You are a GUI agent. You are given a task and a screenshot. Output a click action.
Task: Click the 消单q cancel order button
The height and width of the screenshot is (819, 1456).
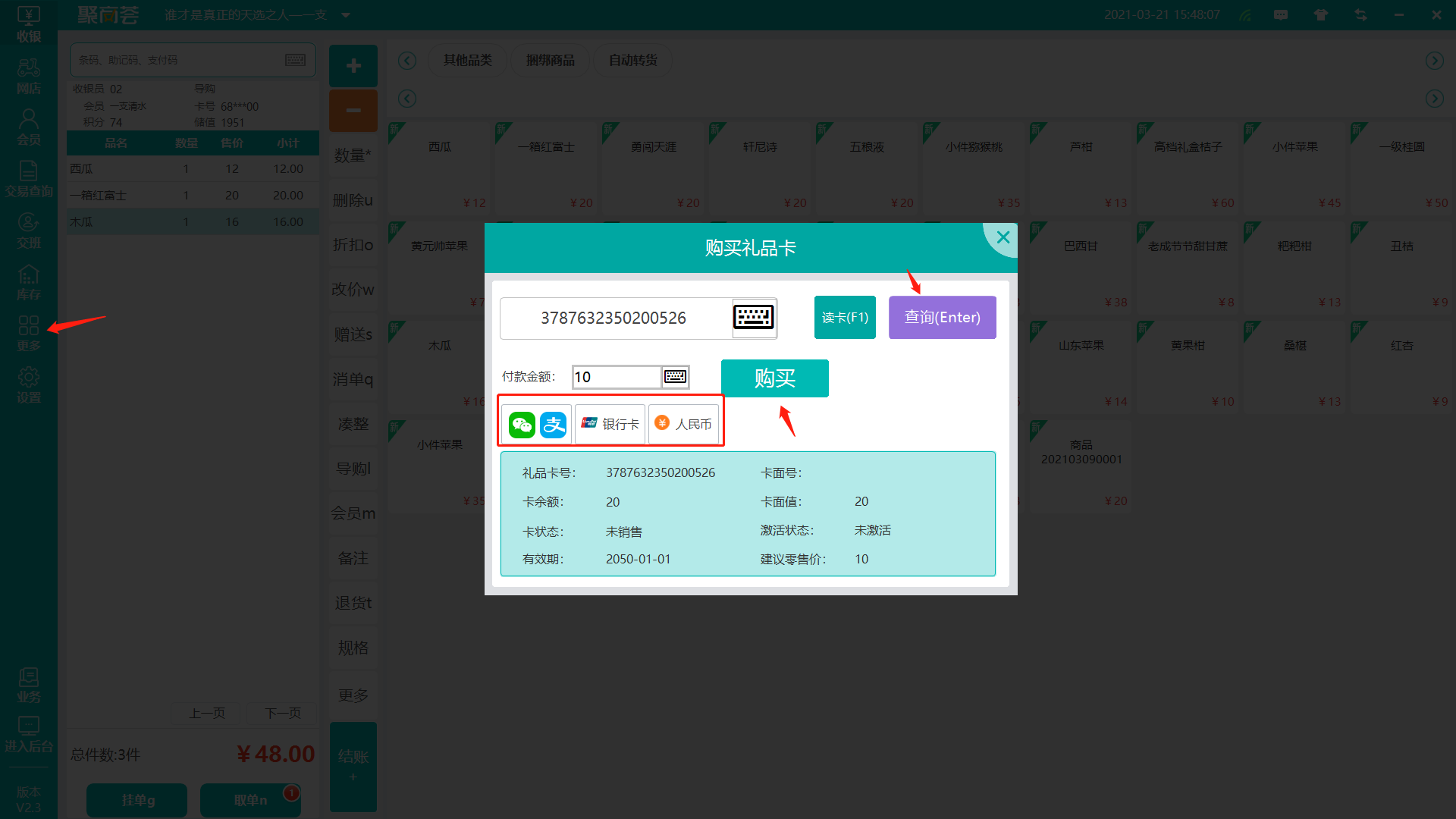click(353, 379)
